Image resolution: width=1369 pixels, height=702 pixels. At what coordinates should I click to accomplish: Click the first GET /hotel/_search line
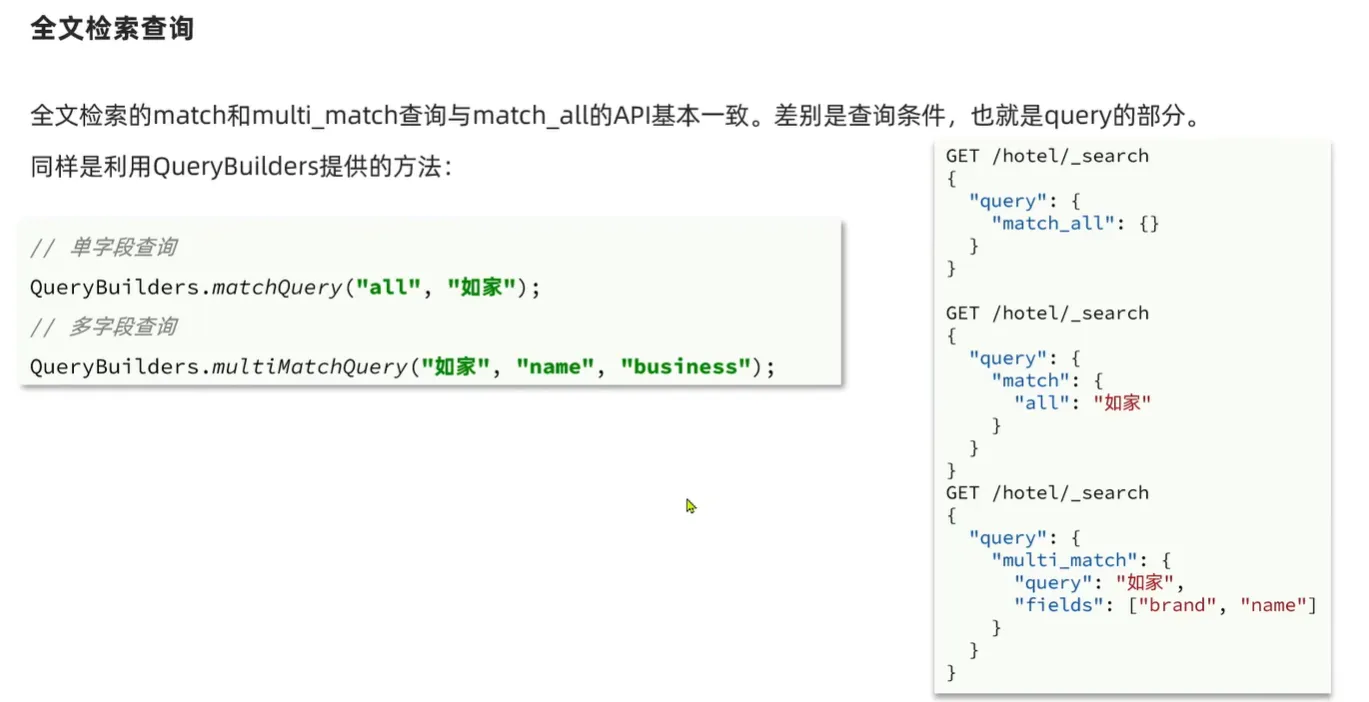[x=1047, y=156]
